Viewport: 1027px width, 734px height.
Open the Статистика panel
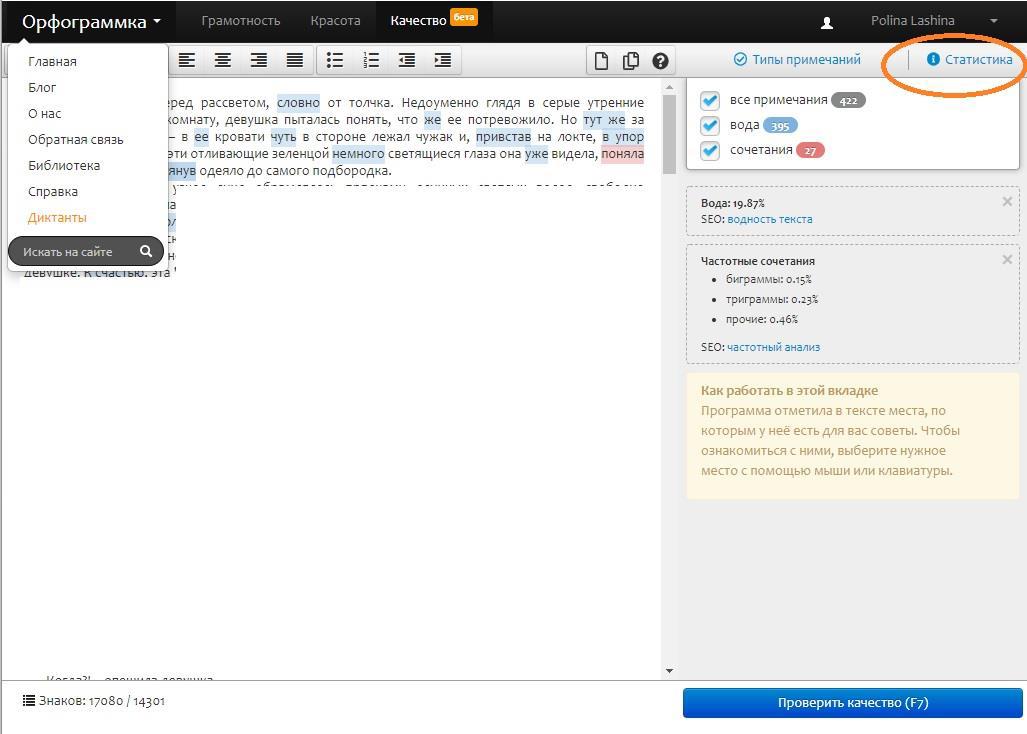coord(969,60)
